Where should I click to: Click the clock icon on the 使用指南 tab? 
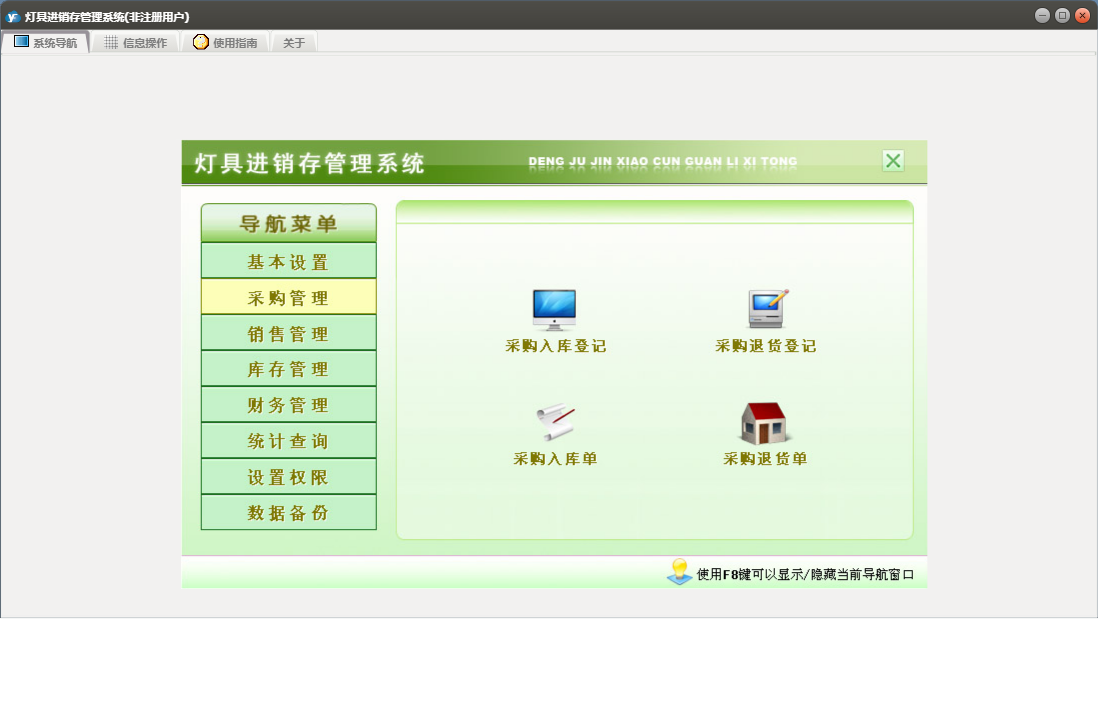coord(201,42)
